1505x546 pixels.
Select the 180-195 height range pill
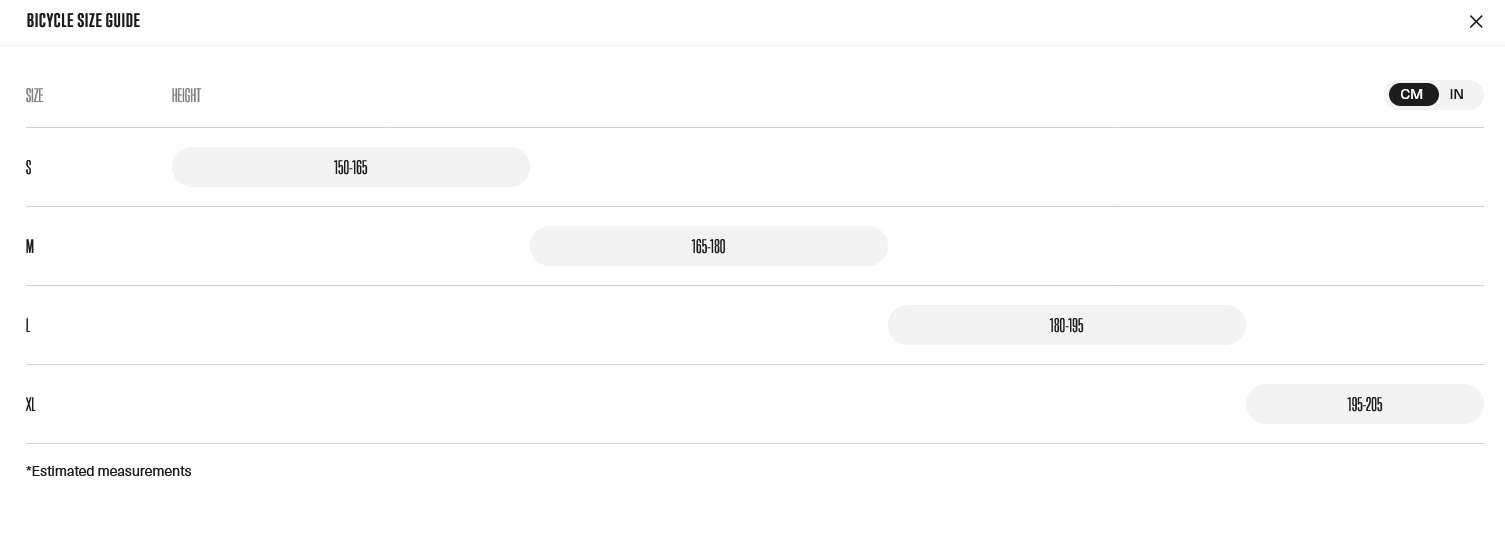coord(1067,325)
